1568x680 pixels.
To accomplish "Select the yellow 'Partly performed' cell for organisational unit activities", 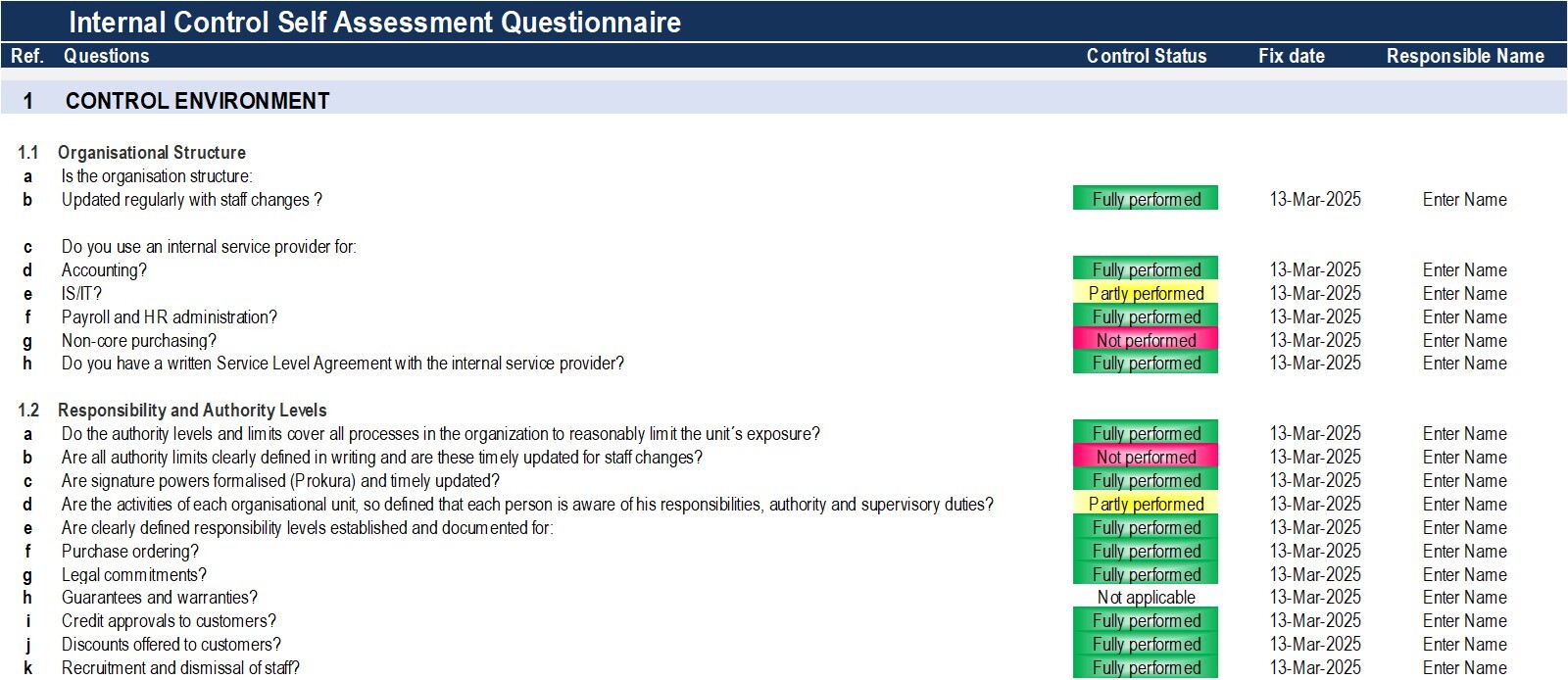I will (x=1146, y=504).
